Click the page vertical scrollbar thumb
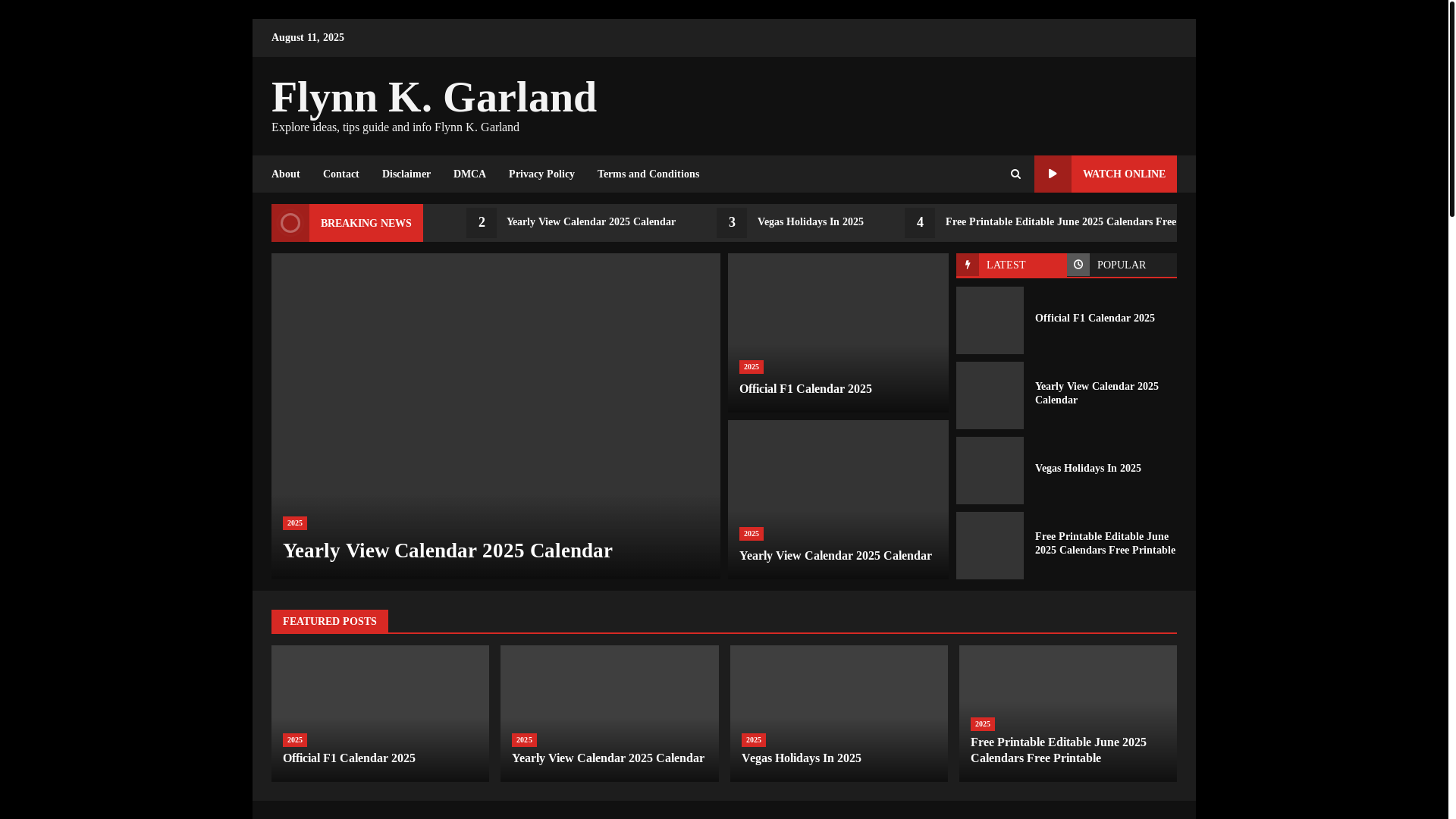Screen dimensions: 1456x819 click(1451, 110)
